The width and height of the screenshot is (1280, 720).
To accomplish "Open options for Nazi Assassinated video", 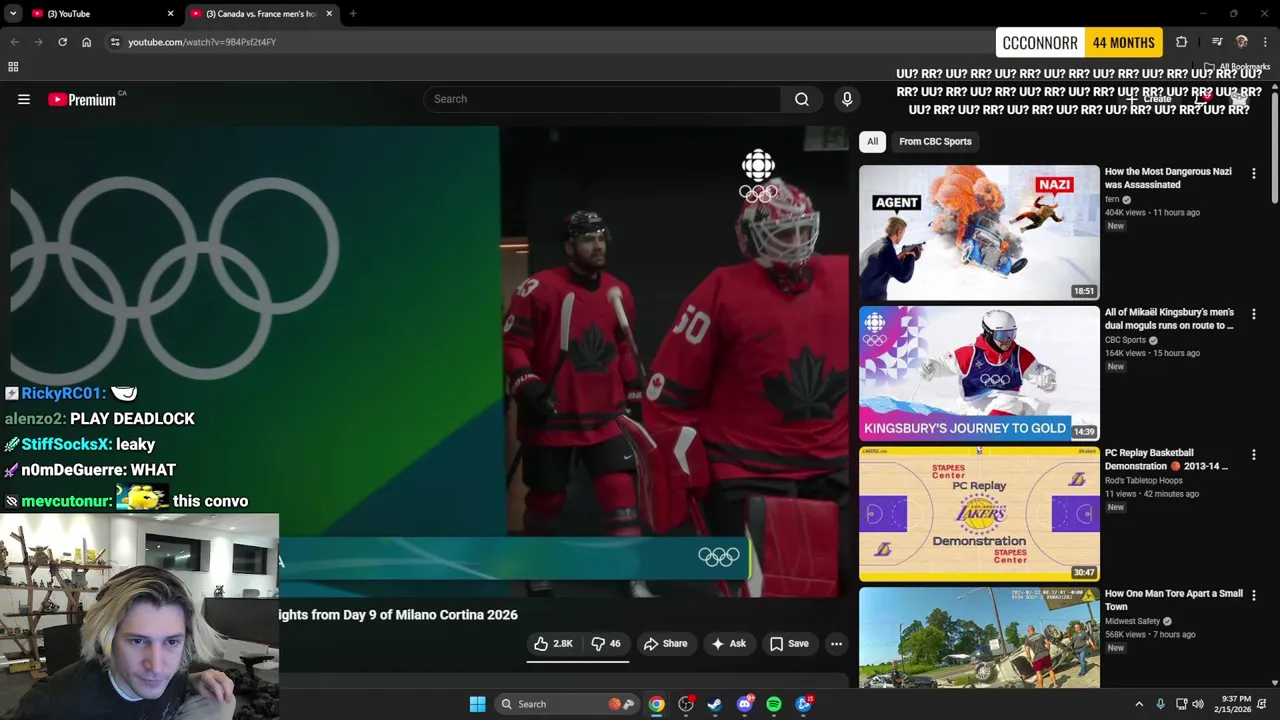I will tap(1253, 174).
